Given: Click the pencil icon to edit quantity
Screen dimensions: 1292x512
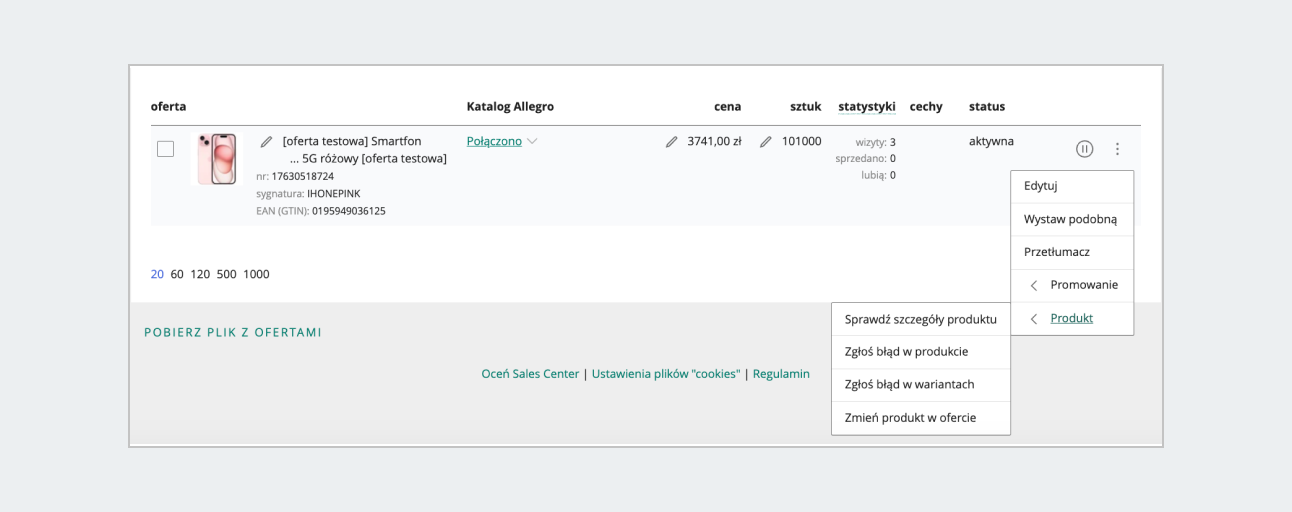Looking at the screenshot, I should (766, 142).
